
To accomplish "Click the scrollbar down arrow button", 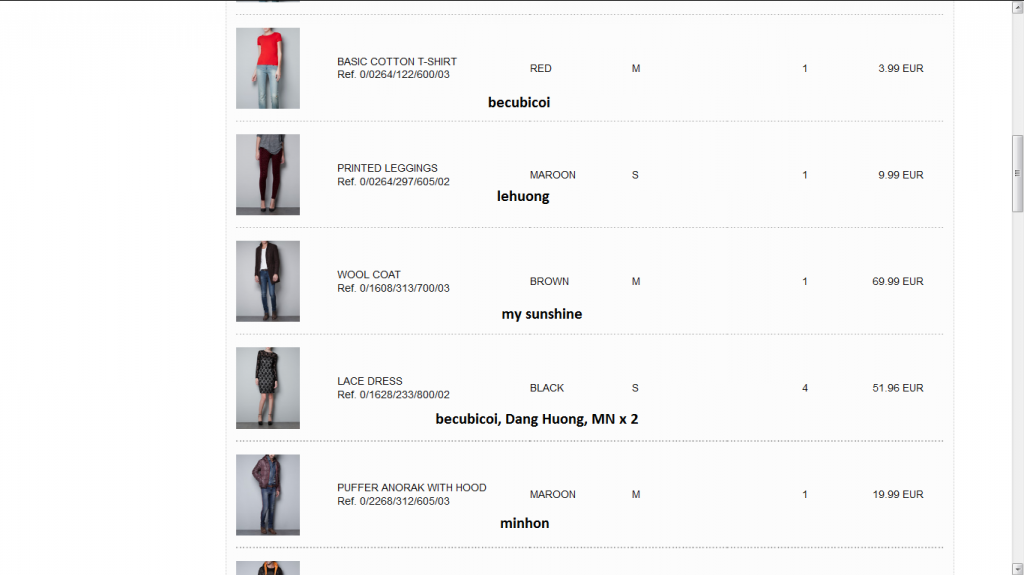I will [1017, 568].
